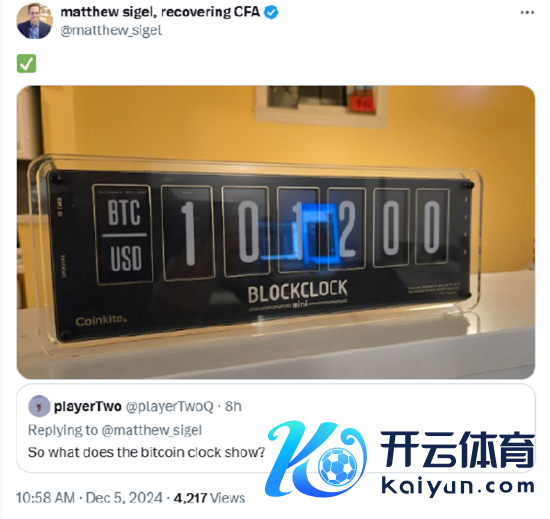
Task: Click the matthew sigel display name
Action: pos(160,12)
